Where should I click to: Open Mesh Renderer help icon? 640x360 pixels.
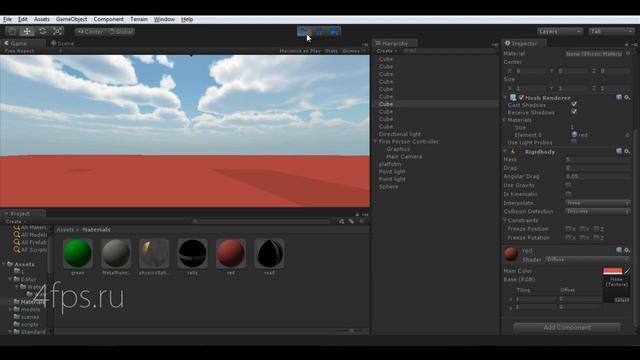pos(619,98)
